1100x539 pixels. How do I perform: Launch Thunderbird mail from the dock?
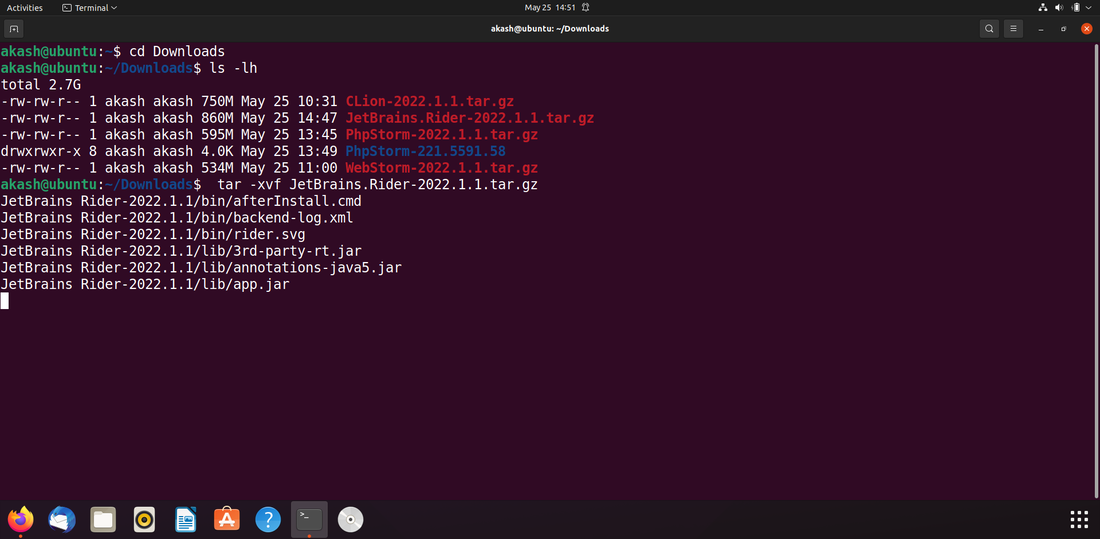pos(62,519)
